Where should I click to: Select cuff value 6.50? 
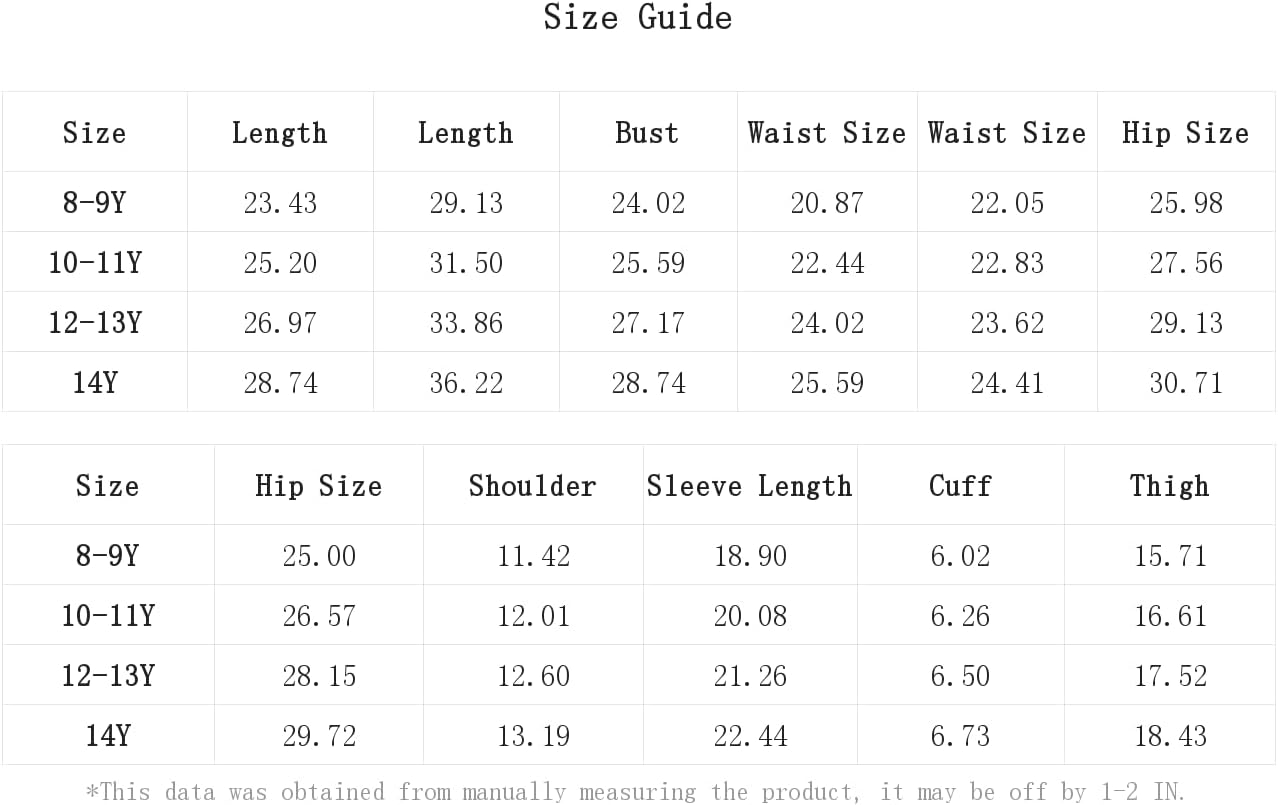[x=960, y=676]
